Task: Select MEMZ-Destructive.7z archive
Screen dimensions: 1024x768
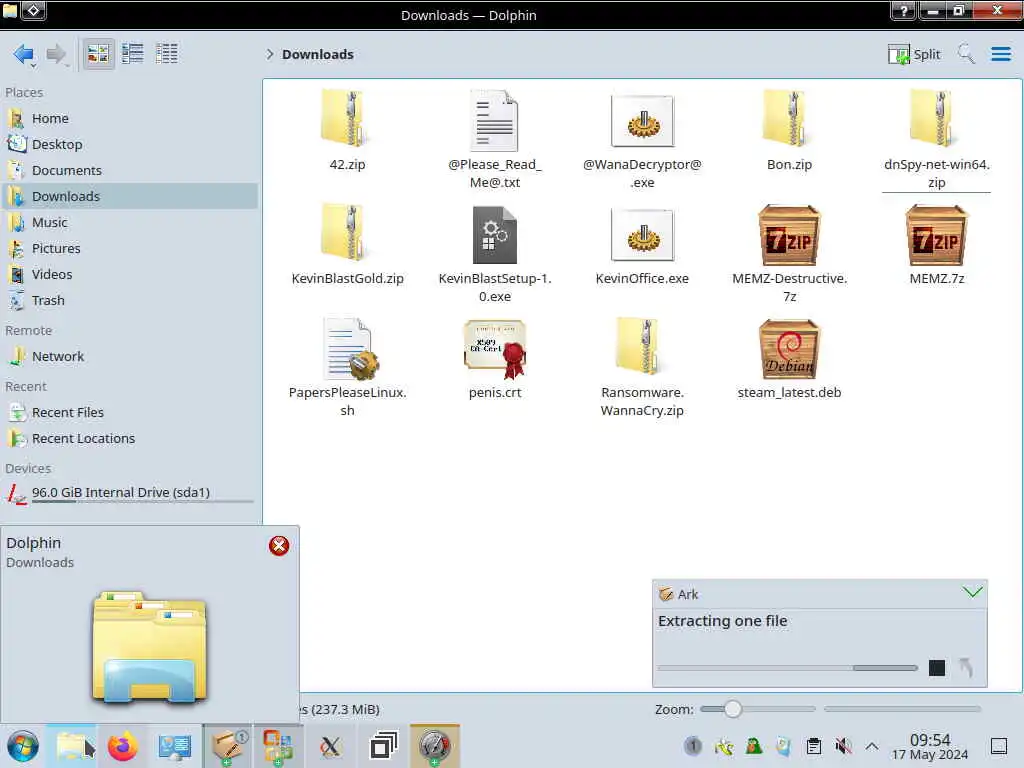Action: 790,253
